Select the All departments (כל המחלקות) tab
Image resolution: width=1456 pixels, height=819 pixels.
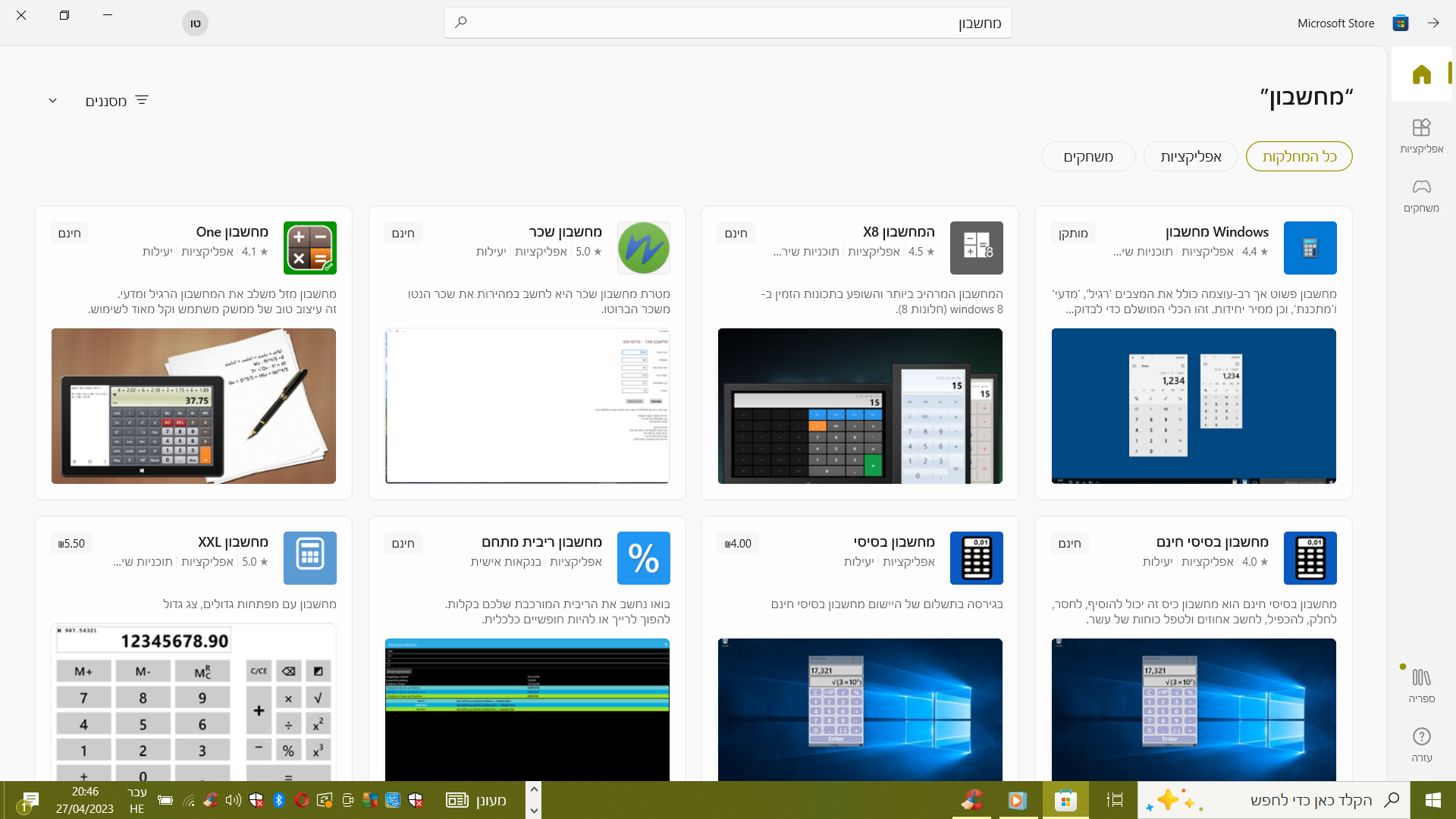tap(1298, 156)
